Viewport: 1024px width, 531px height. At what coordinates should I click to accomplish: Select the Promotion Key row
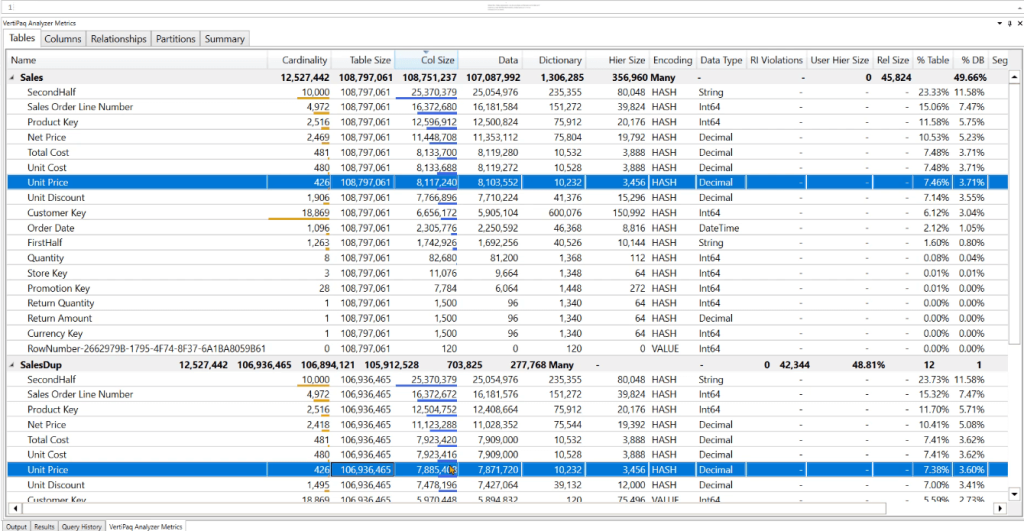point(507,288)
